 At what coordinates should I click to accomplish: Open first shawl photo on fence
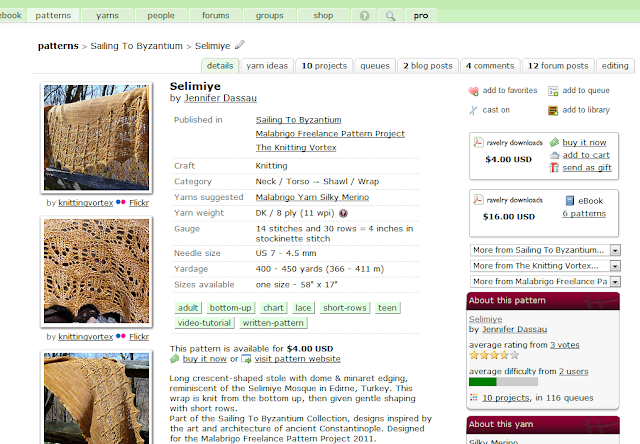[96, 138]
